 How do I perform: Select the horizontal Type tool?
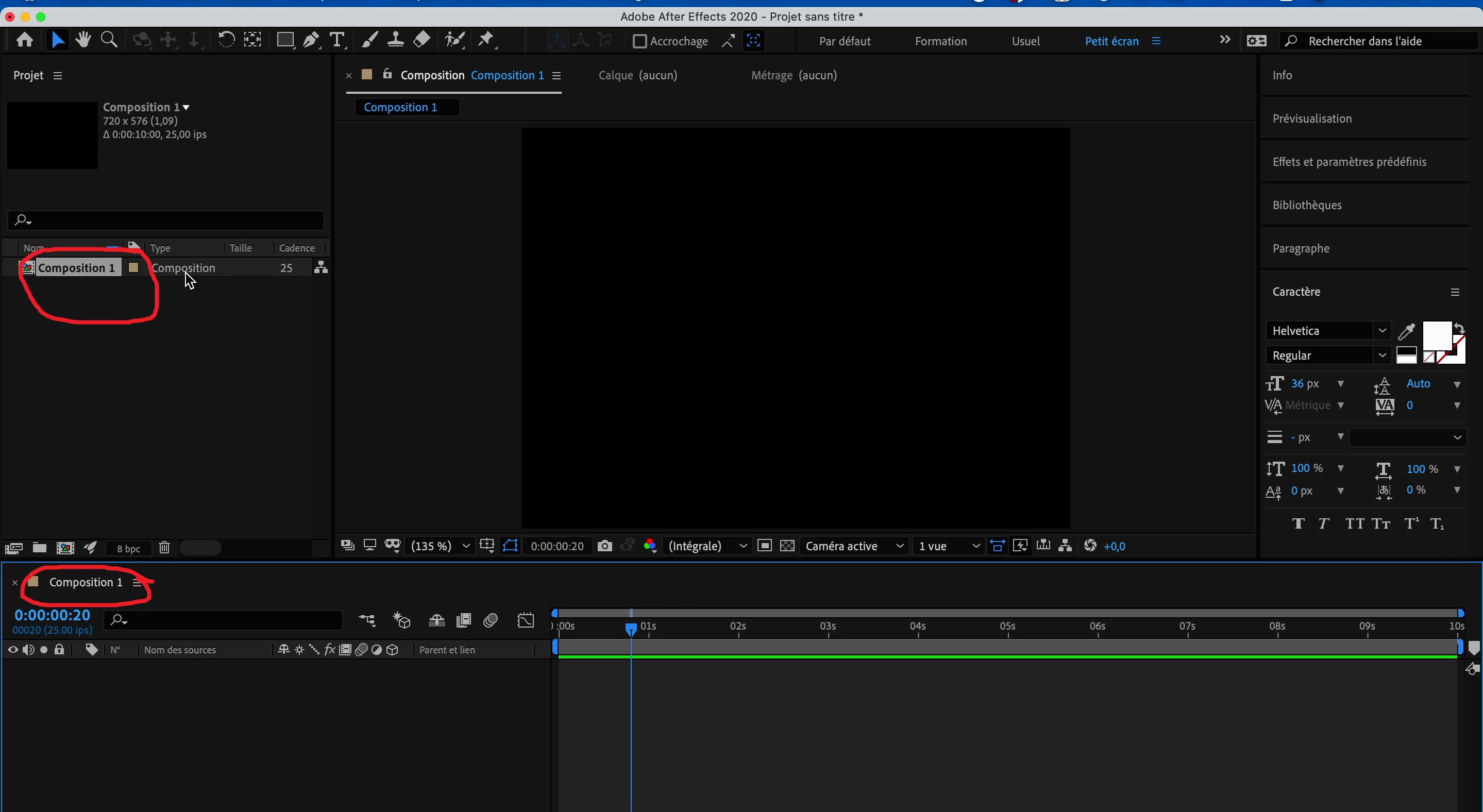pyautogui.click(x=338, y=40)
